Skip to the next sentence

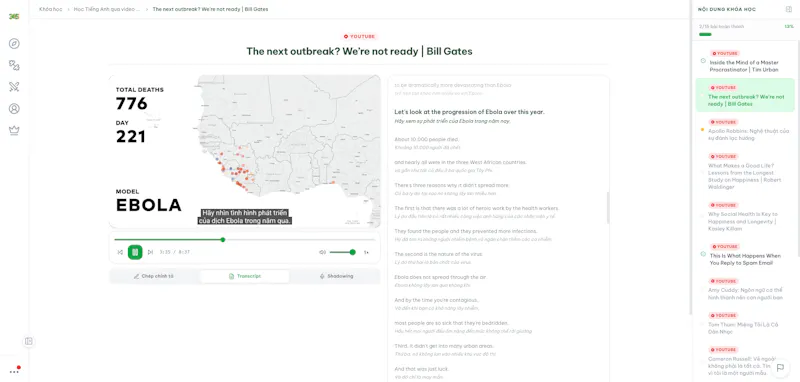point(150,252)
